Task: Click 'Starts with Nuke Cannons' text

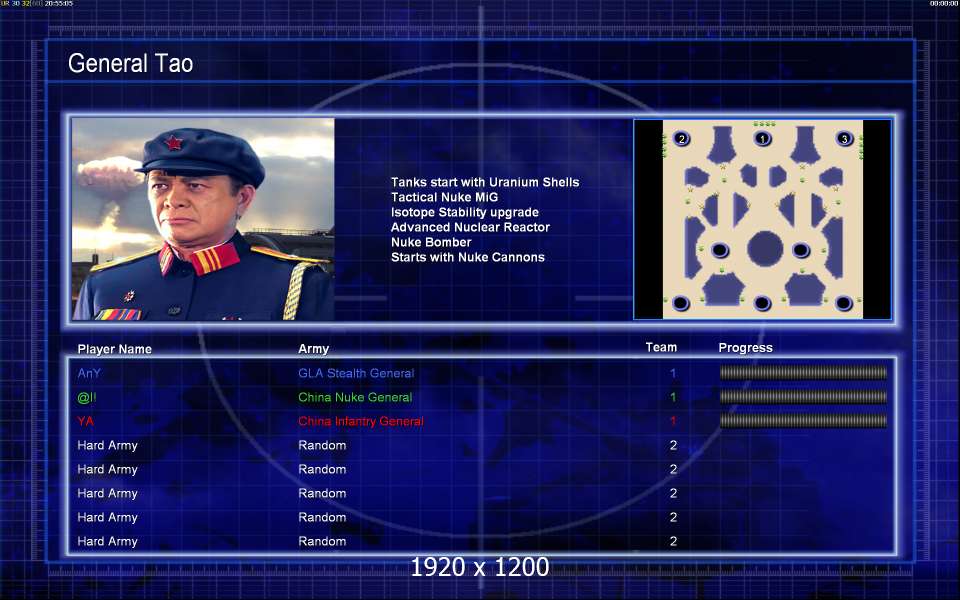Action: 468,257
